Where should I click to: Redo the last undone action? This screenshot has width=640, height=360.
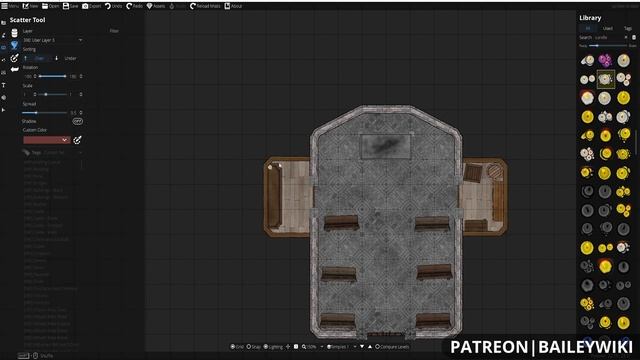point(135,6)
